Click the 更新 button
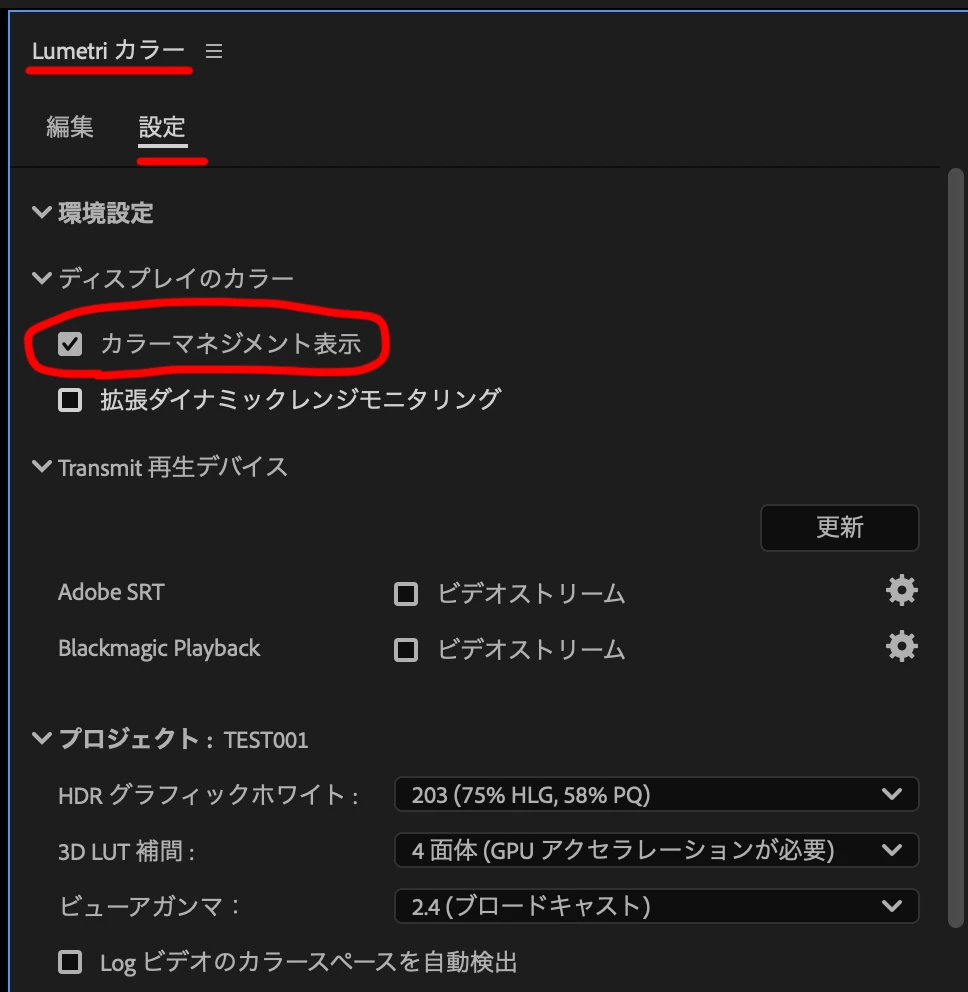 click(840, 528)
